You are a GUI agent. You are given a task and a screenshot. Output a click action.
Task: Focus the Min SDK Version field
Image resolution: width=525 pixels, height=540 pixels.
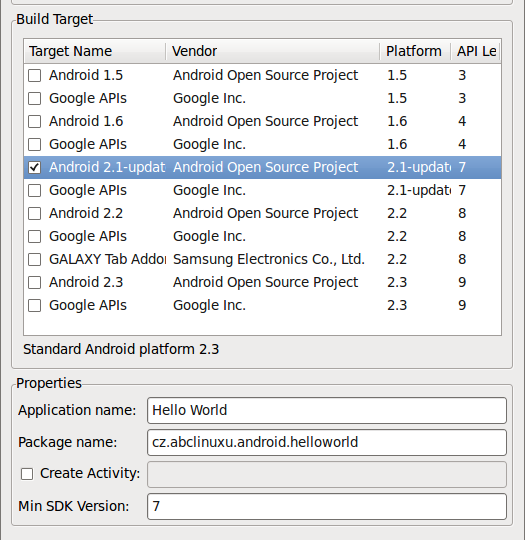coord(327,507)
